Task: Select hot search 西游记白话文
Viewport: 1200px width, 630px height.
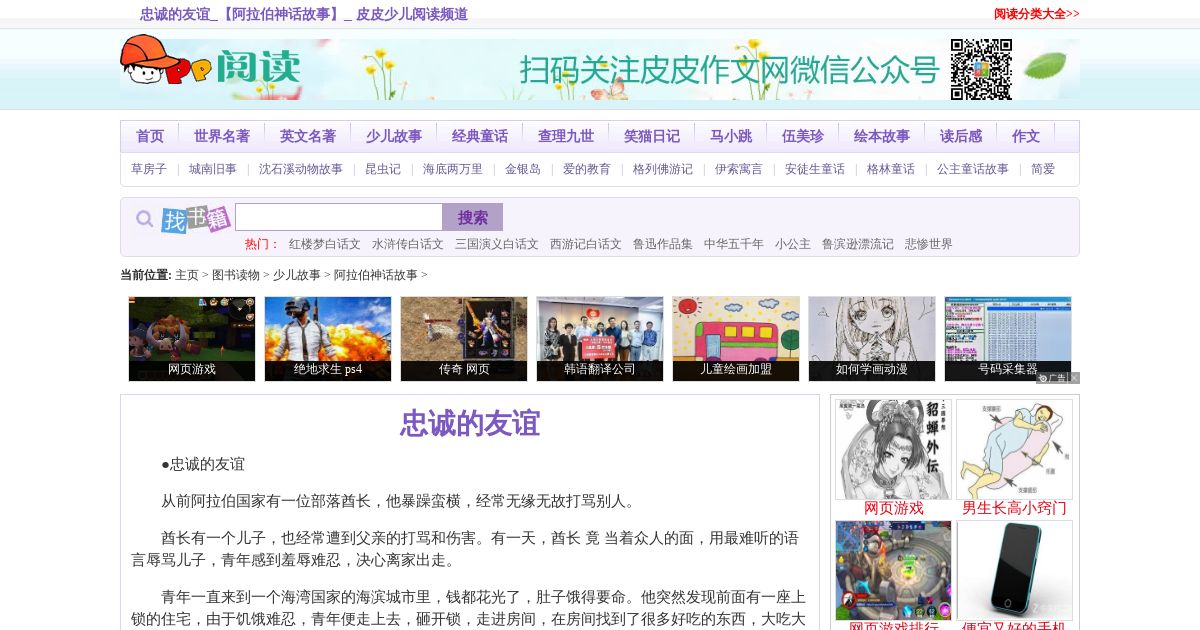Action: click(586, 244)
